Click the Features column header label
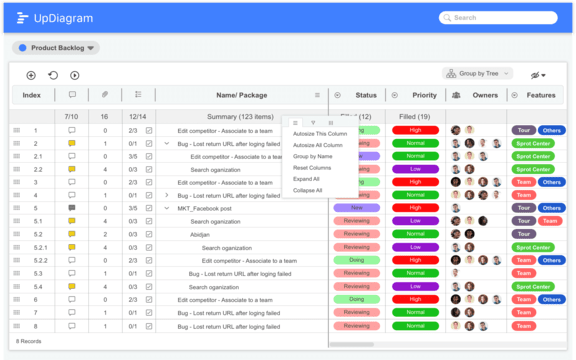Viewport: 576px width, 360px height. 541,95
